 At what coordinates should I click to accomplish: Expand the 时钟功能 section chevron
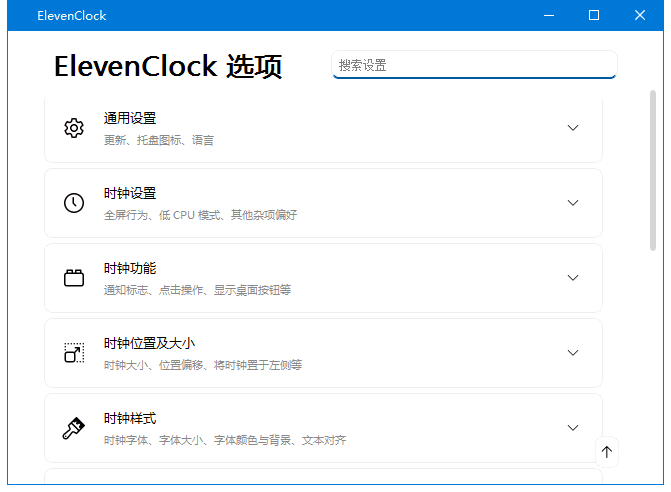click(573, 278)
